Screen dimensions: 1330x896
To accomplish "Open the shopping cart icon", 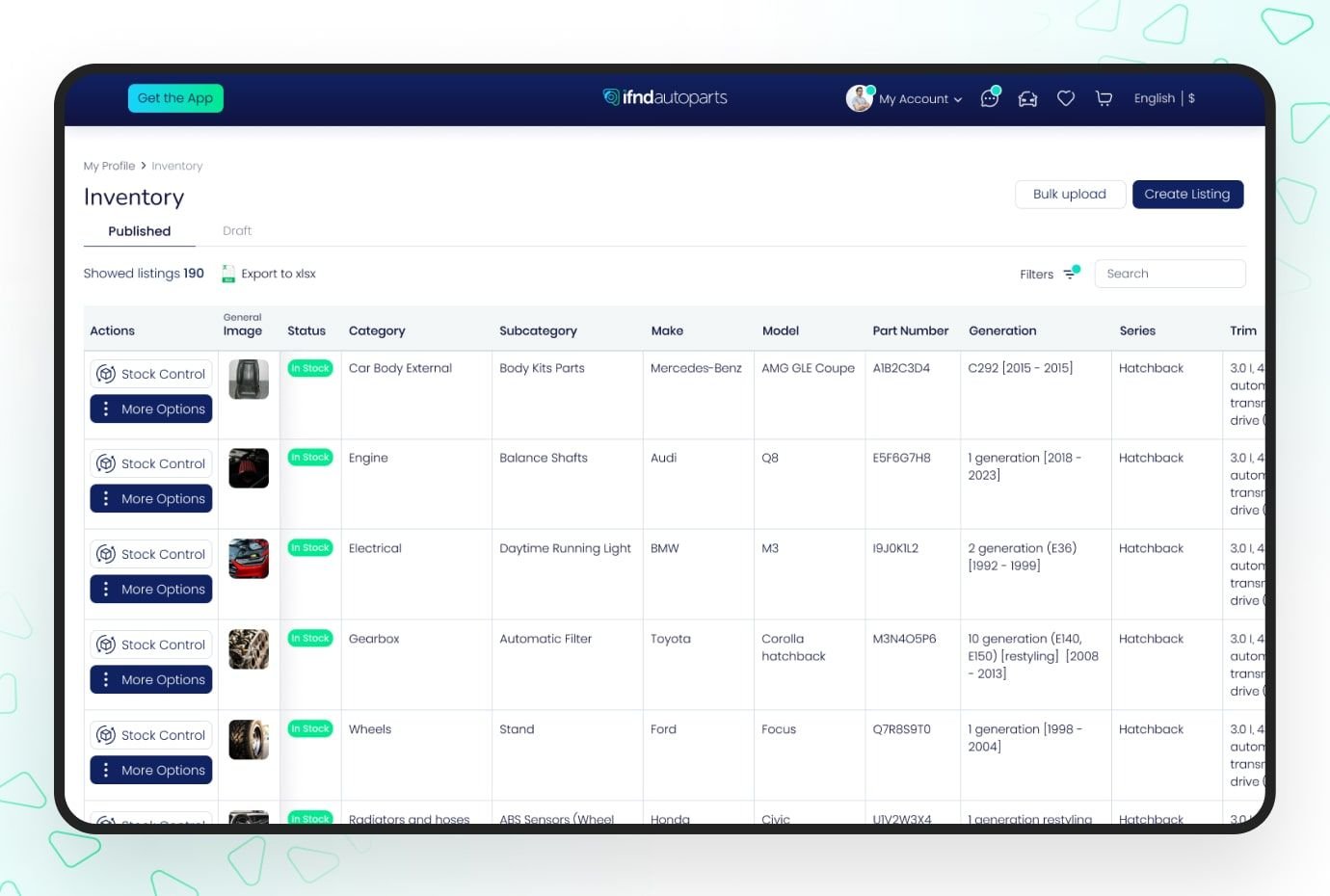I will tap(1104, 98).
